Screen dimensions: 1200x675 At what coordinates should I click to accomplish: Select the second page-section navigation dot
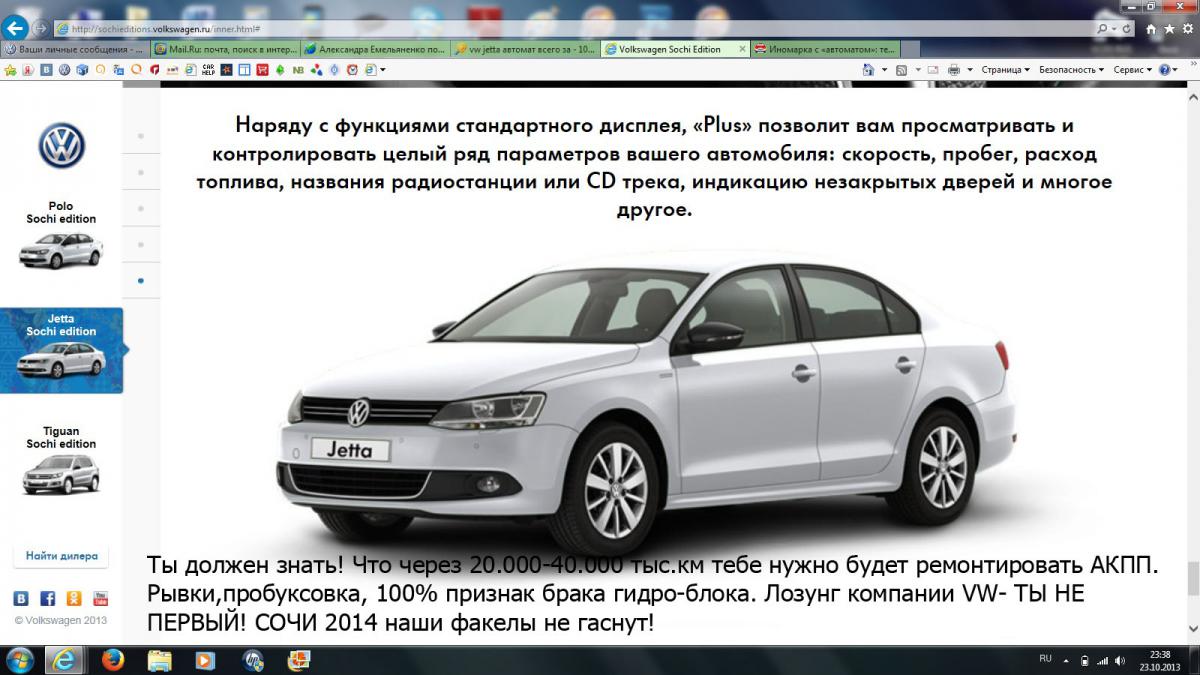141,172
